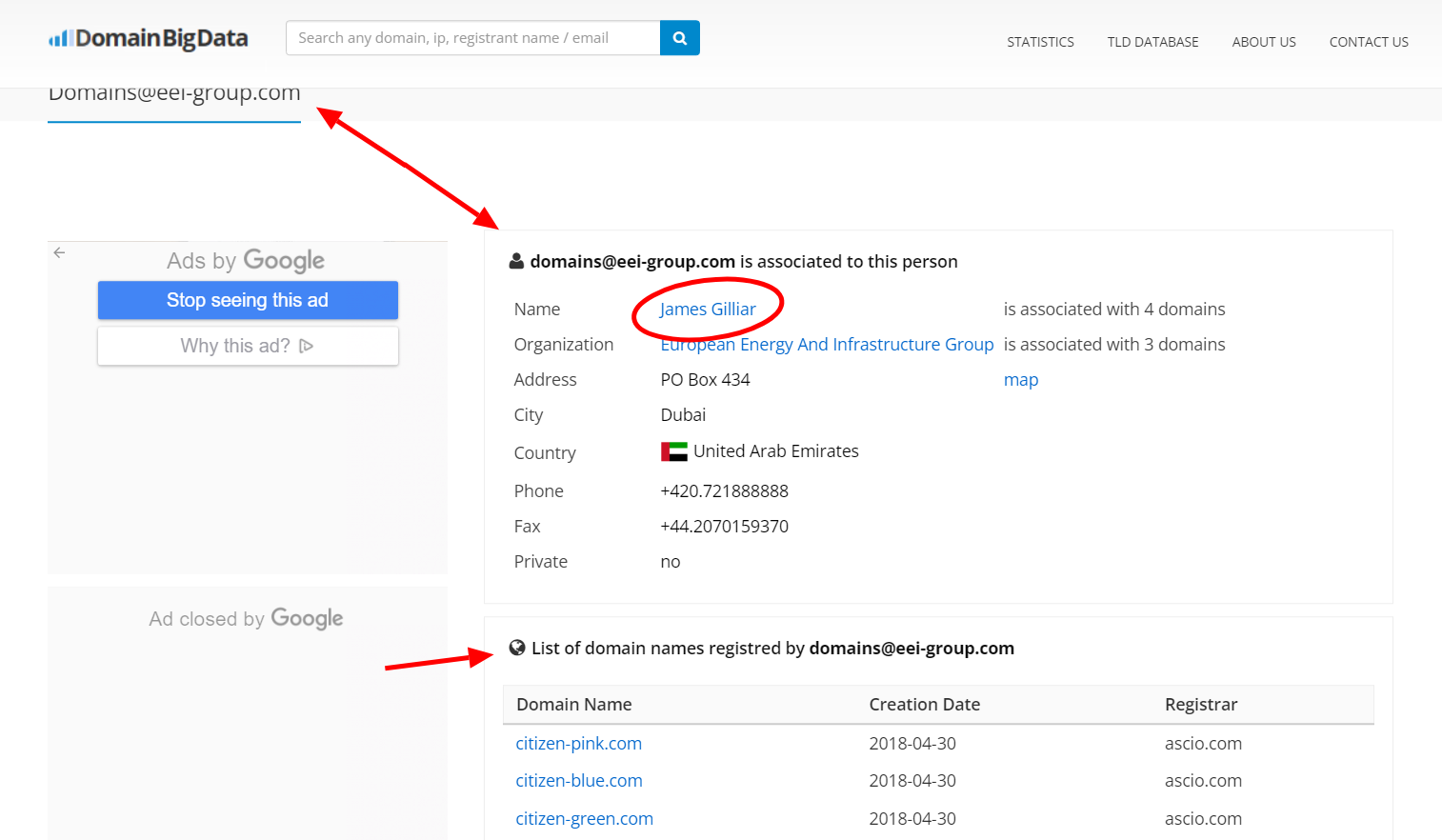This screenshot has width=1442, height=840.
Task: Click the domains@eei-group.com page heading
Action: (174, 93)
